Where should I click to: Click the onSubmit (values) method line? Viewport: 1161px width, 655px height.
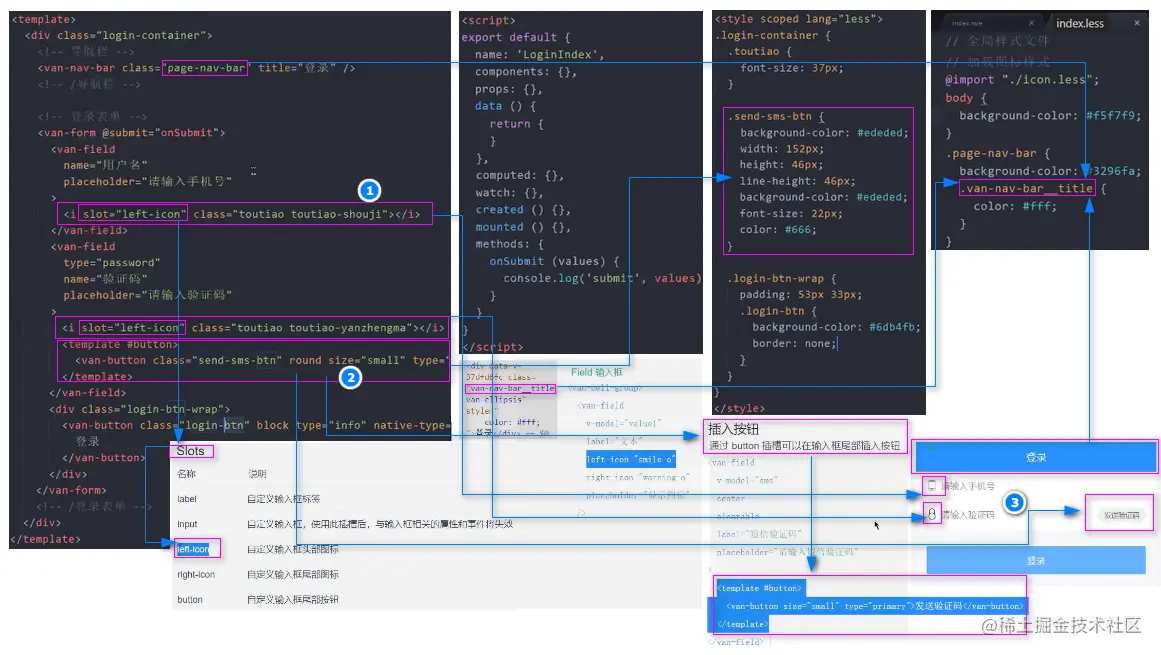click(x=553, y=261)
